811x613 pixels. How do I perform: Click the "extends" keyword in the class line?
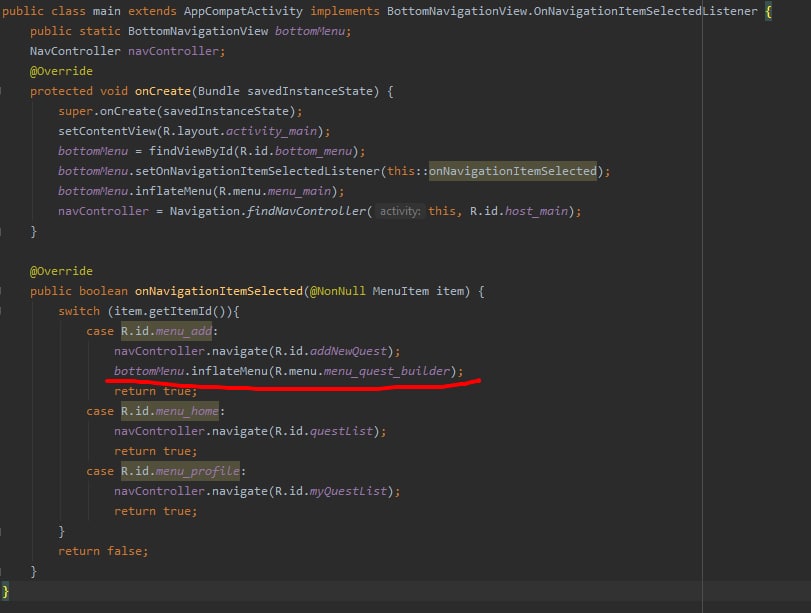point(152,11)
